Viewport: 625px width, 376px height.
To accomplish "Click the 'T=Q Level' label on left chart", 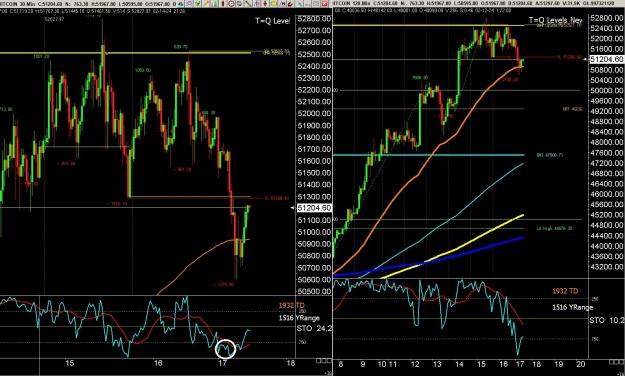I will 273,21.
